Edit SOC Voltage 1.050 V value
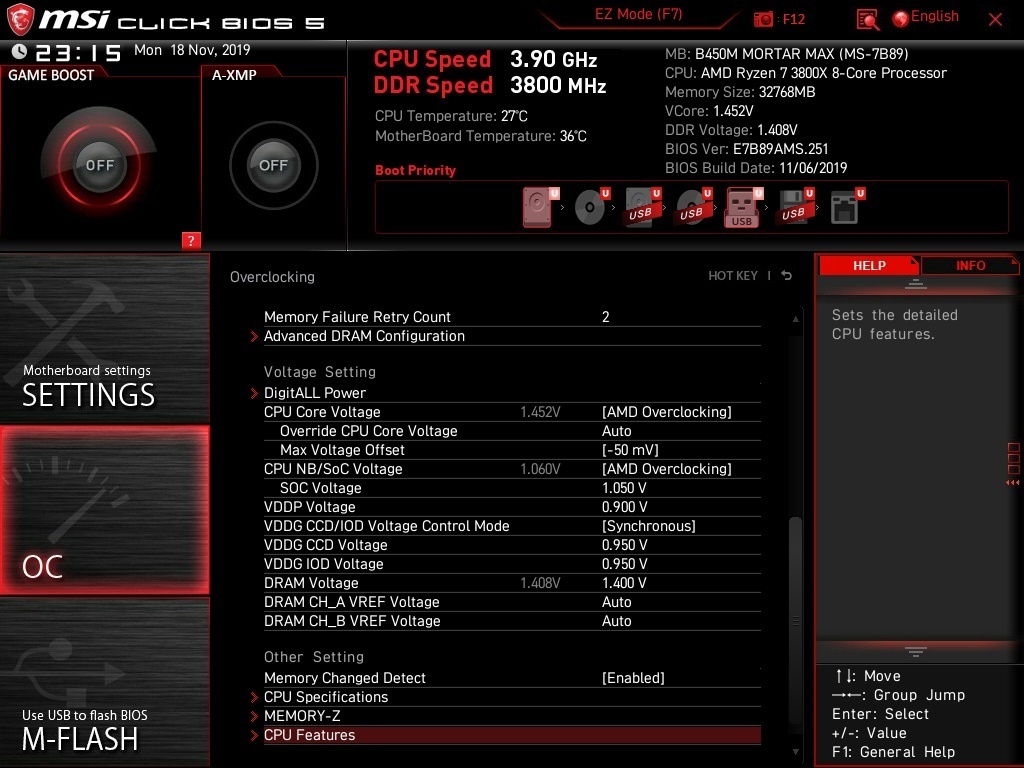 point(624,488)
